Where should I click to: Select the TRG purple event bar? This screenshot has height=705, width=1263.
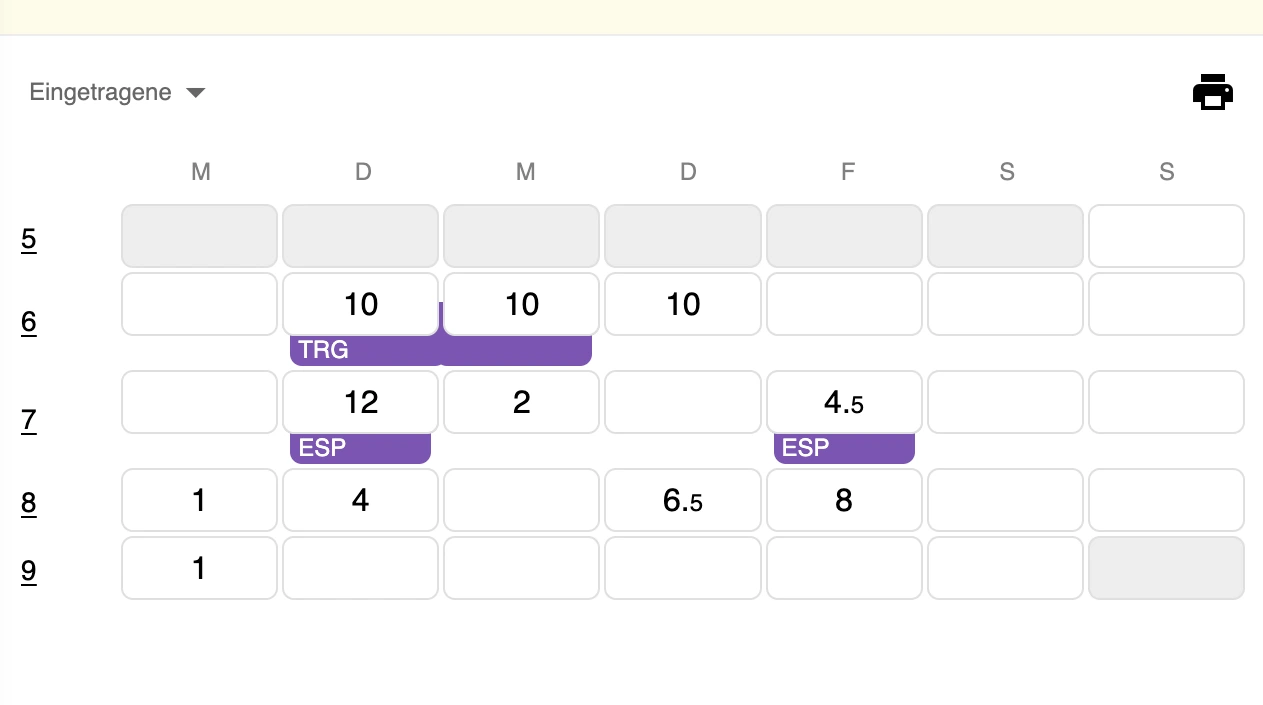[x=441, y=350]
